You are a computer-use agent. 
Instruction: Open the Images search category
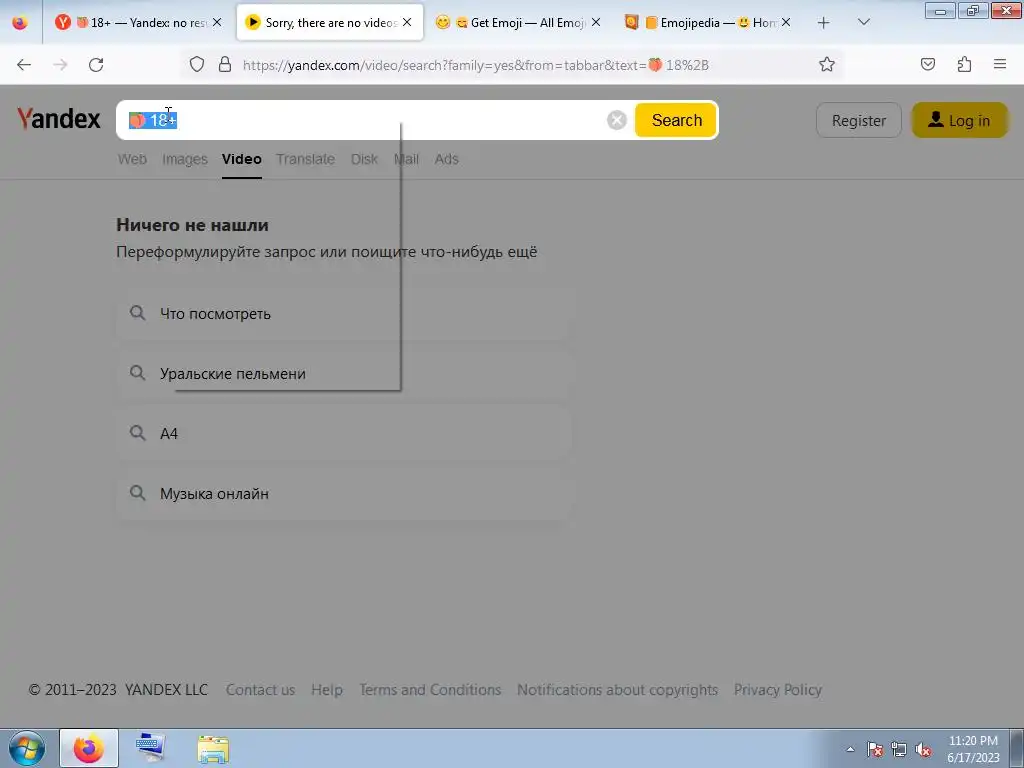click(185, 159)
